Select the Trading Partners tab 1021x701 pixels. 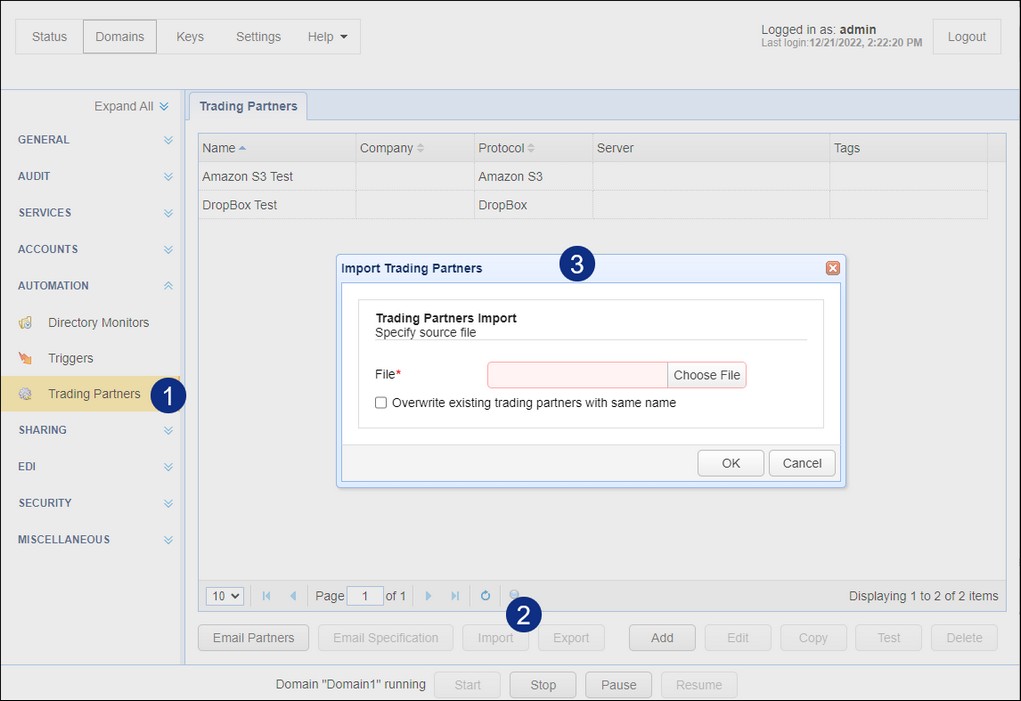pyautogui.click(x=248, y=106)
